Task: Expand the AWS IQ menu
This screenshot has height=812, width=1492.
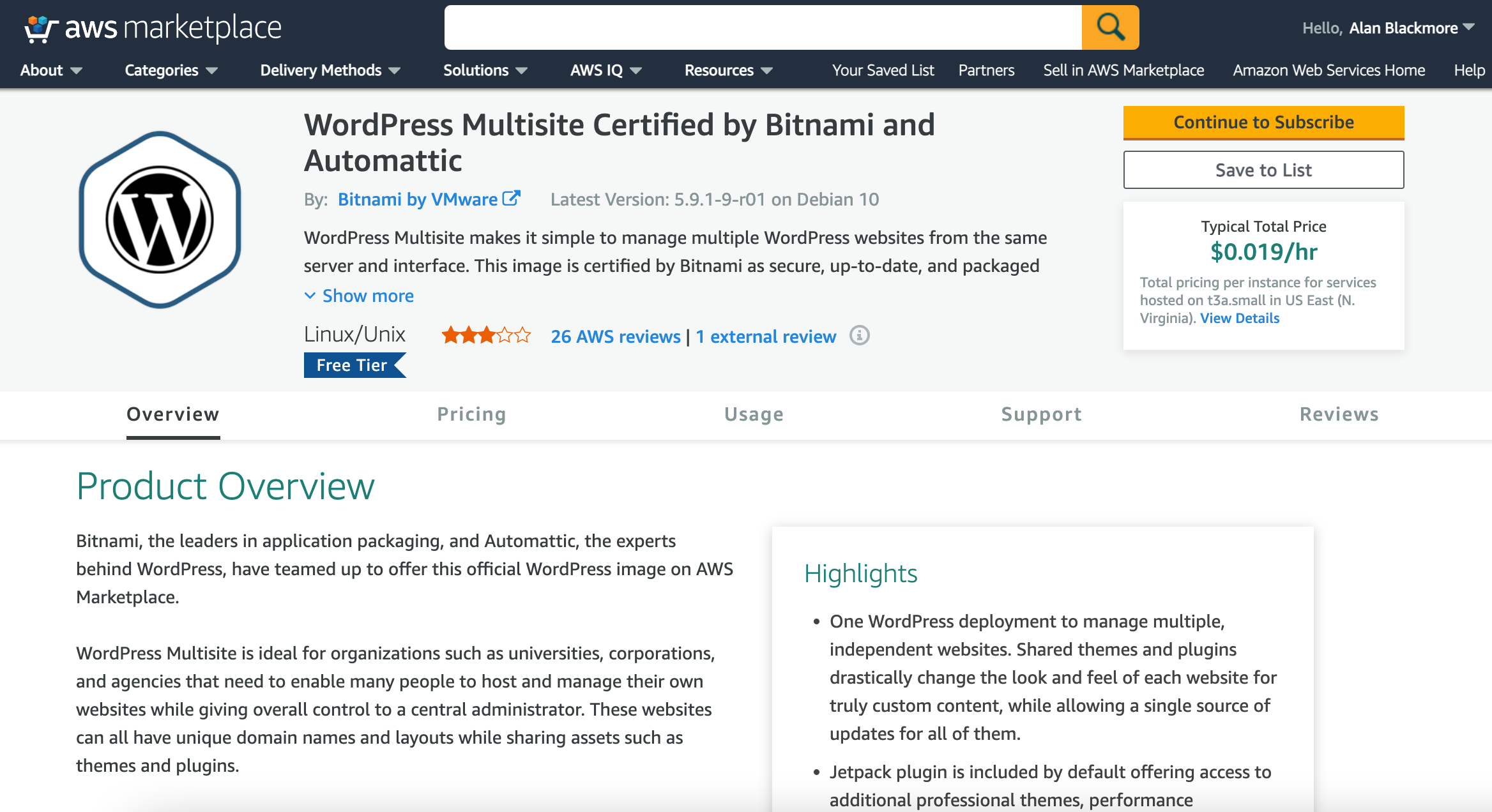Action: coord(606,70)
